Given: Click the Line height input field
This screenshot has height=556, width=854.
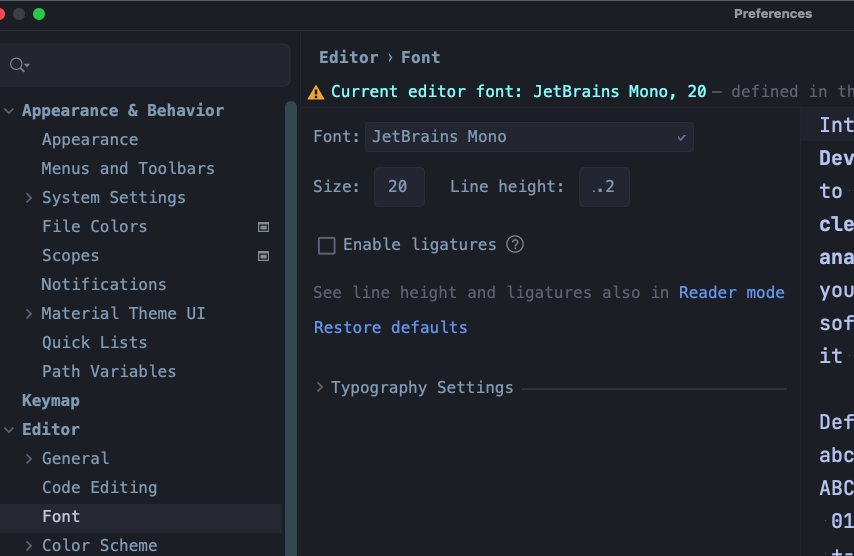Looking at the screenshot, I should point(604,187).
